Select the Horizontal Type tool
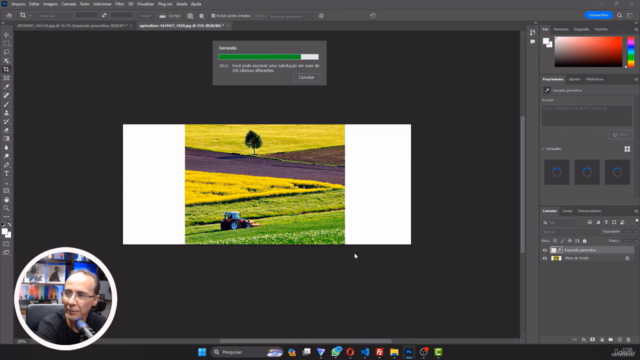This screenshot has width=640, height=360. pos(6,173)
